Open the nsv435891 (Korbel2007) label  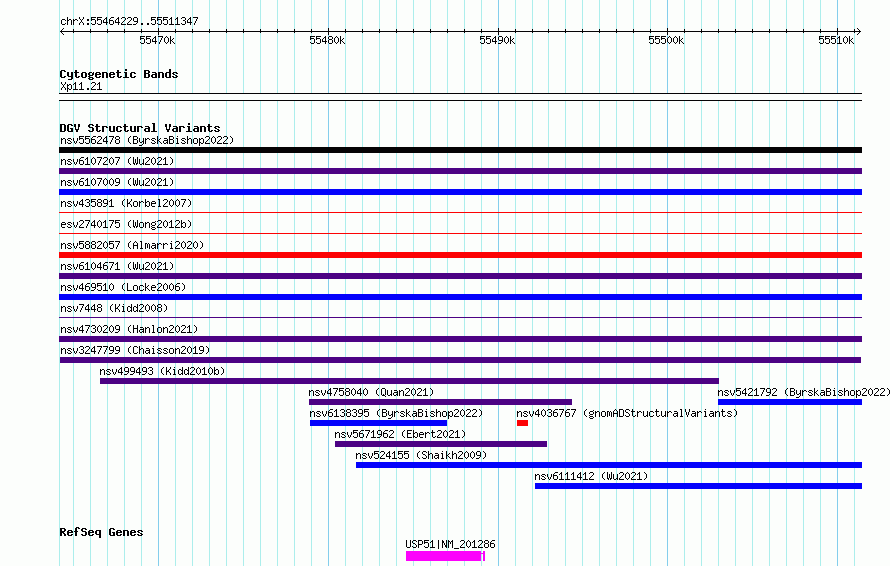(126, 203)
